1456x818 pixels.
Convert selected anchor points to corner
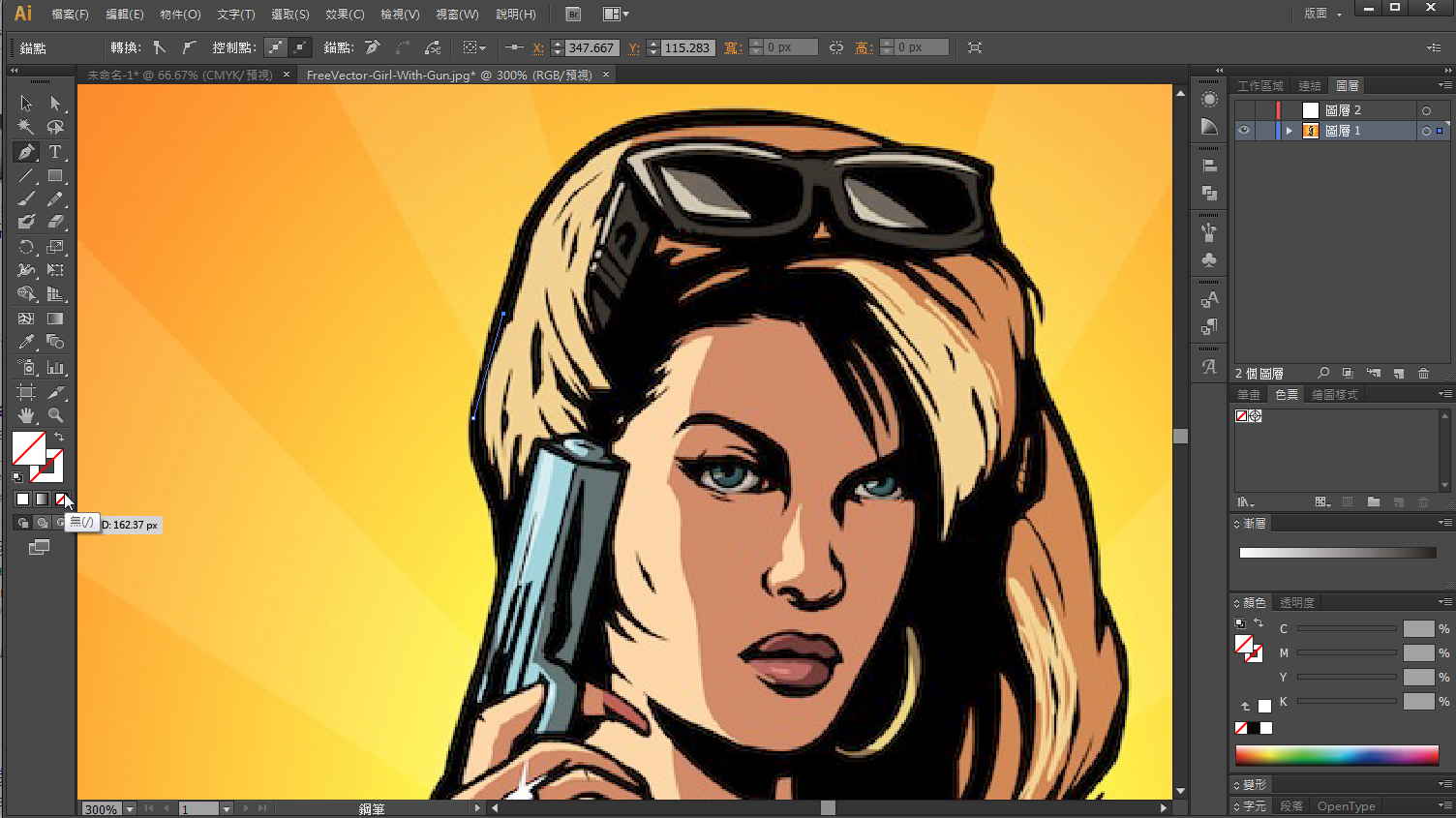click(x=160, y=47)
